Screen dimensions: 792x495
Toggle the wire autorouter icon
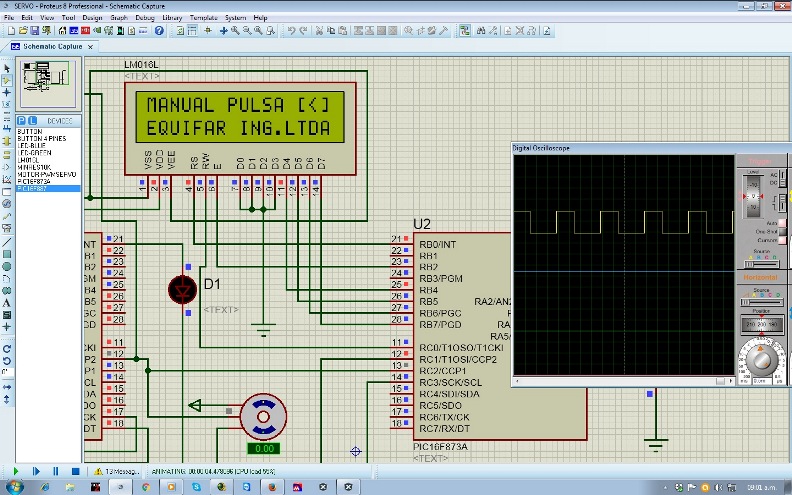pos(465,31)
